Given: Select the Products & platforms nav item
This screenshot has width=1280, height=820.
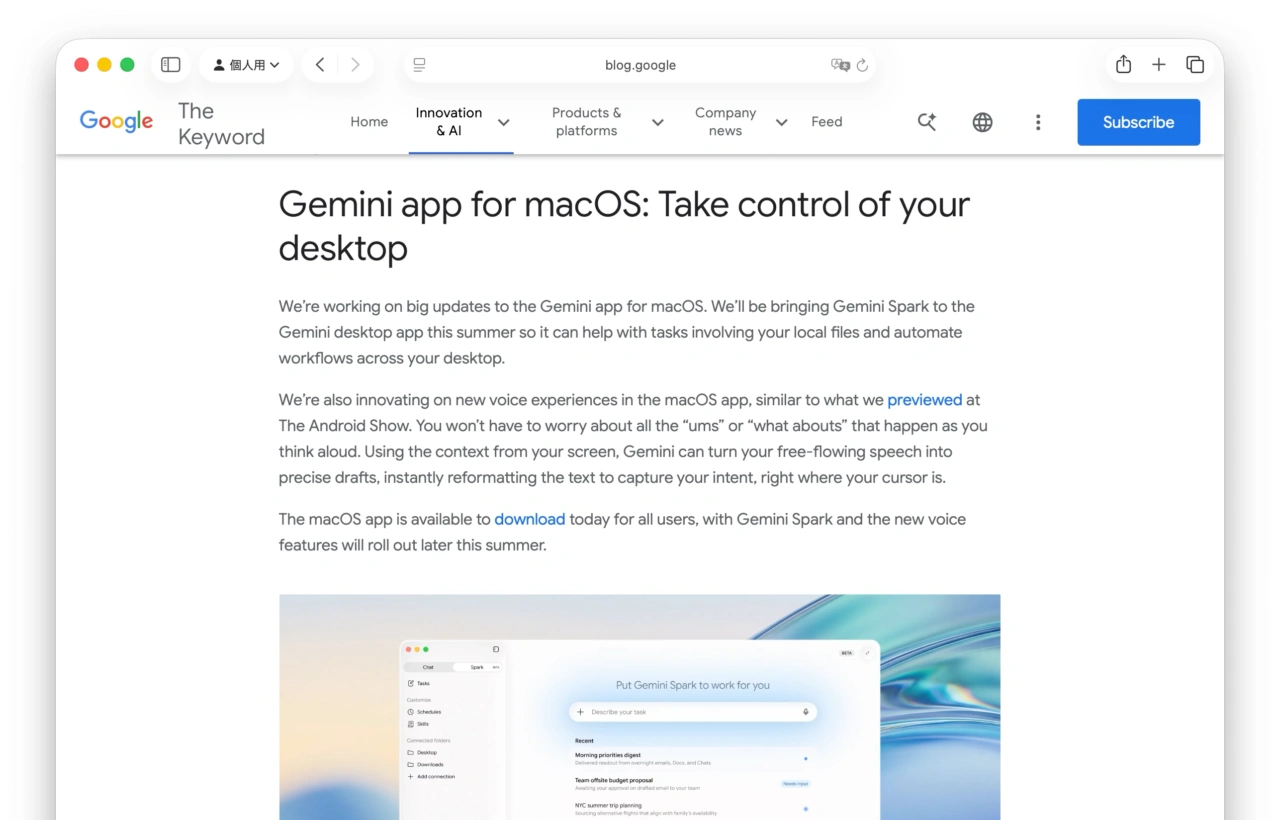Looking at the screenshot, I should point(586,122).
